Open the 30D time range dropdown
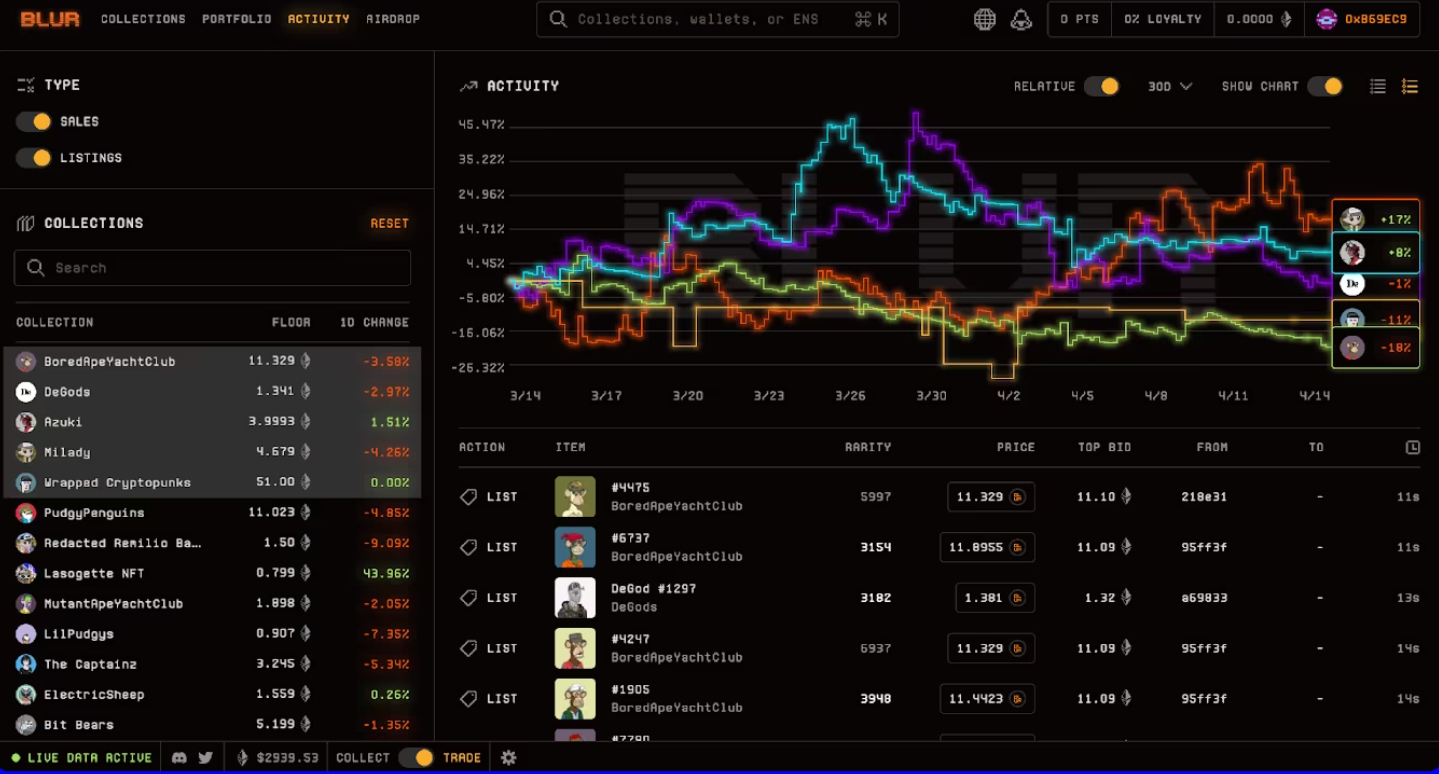Screen dimensions: 1439x774 coord(1169,87)
